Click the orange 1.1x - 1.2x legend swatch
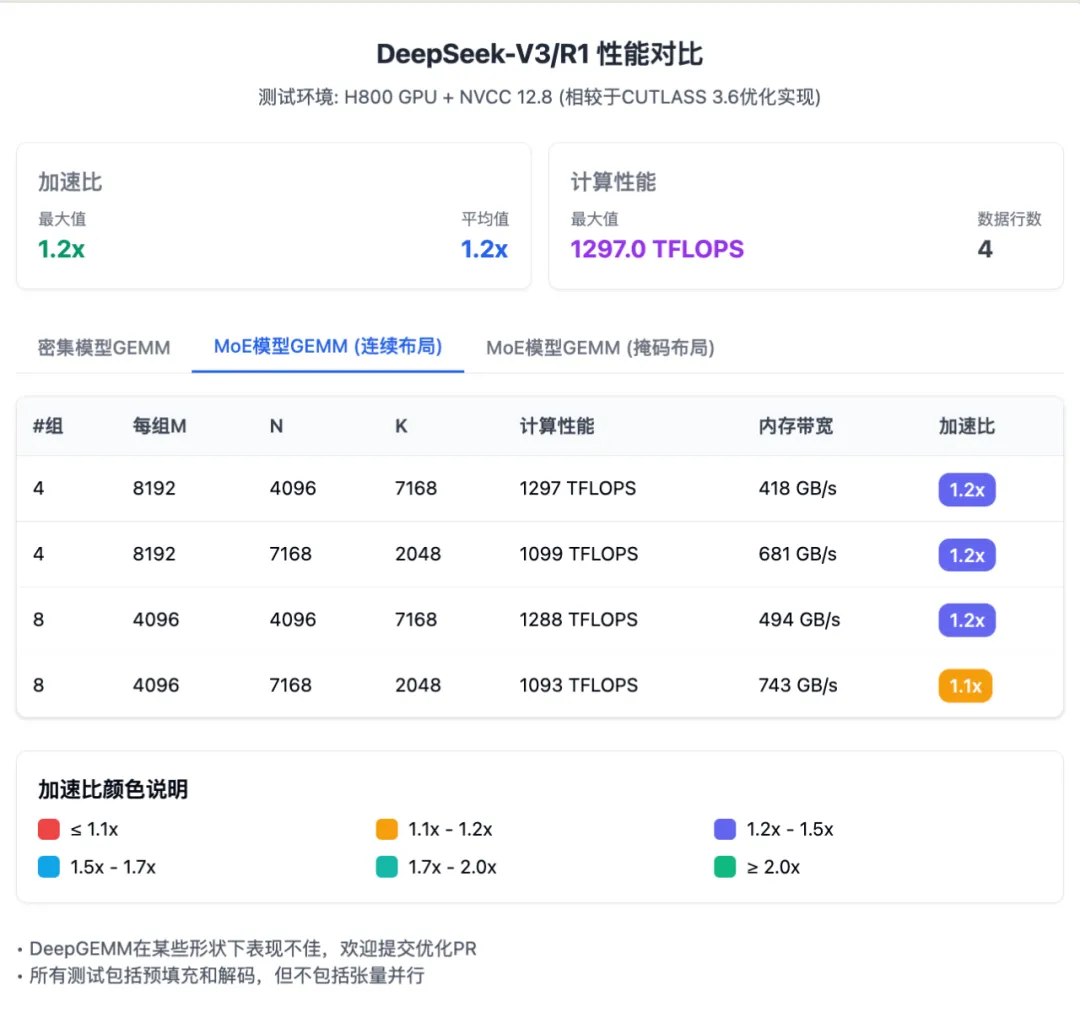Screen dimensions: 1080x1018 pyautogui.click(x=387, y=829)
